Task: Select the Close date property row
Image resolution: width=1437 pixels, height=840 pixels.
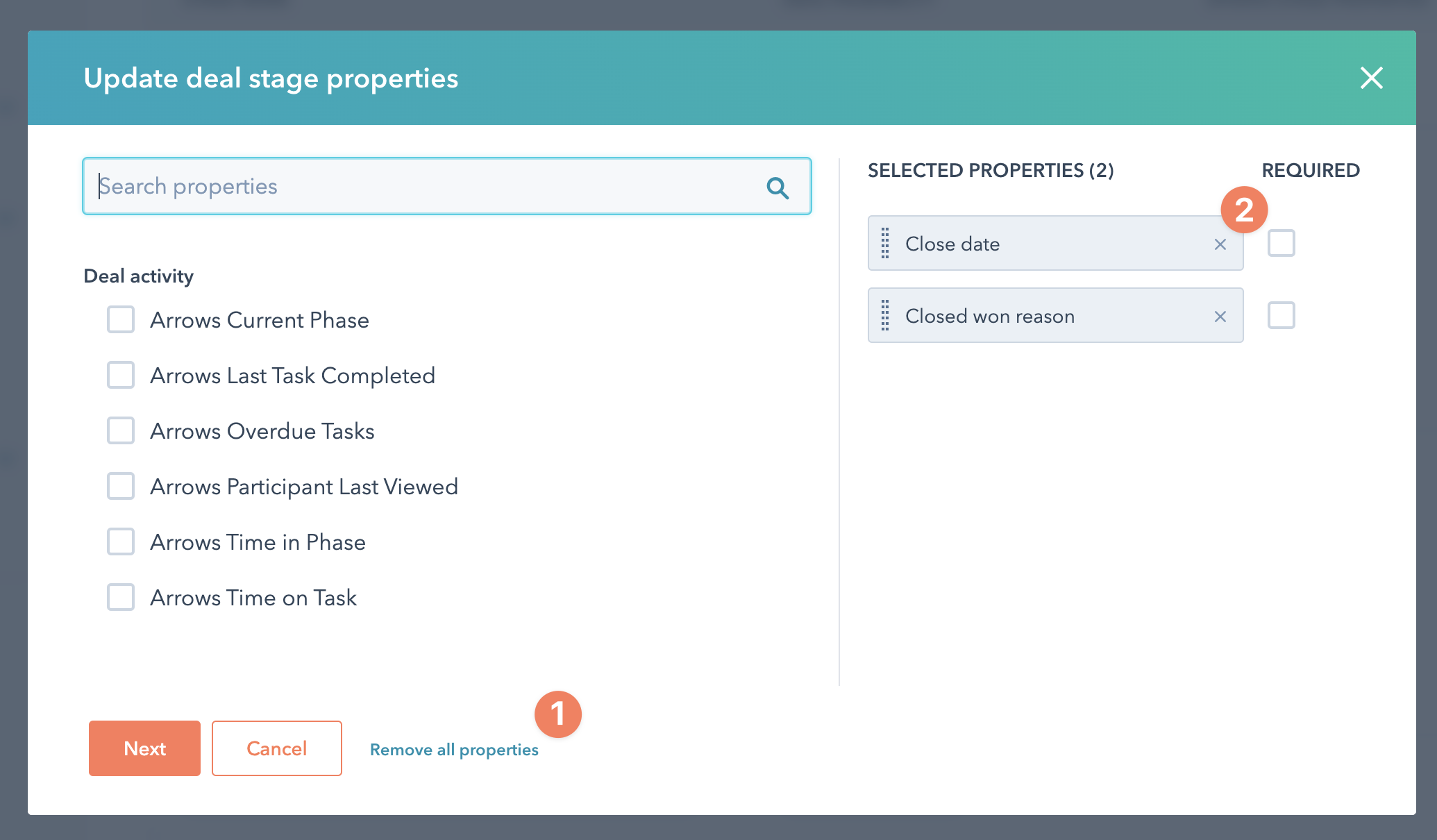Action: coord(1041,244)
